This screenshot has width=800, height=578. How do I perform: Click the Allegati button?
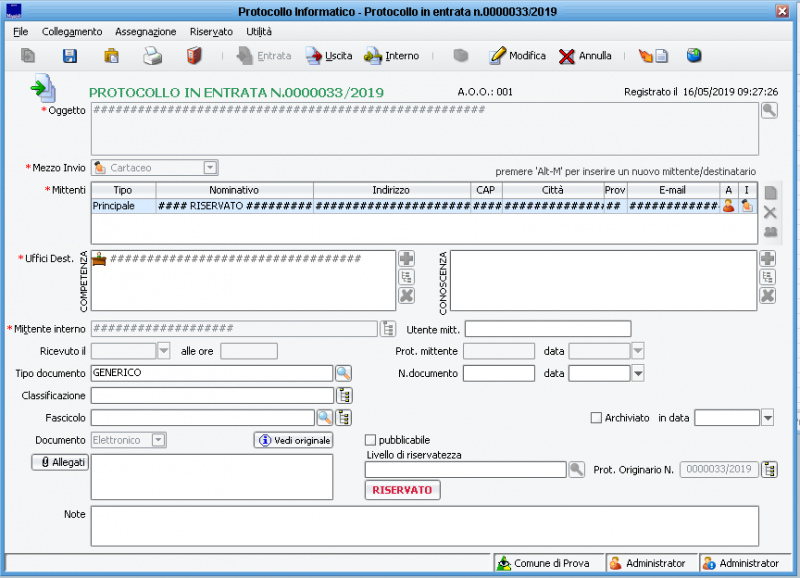coord(60,462)
